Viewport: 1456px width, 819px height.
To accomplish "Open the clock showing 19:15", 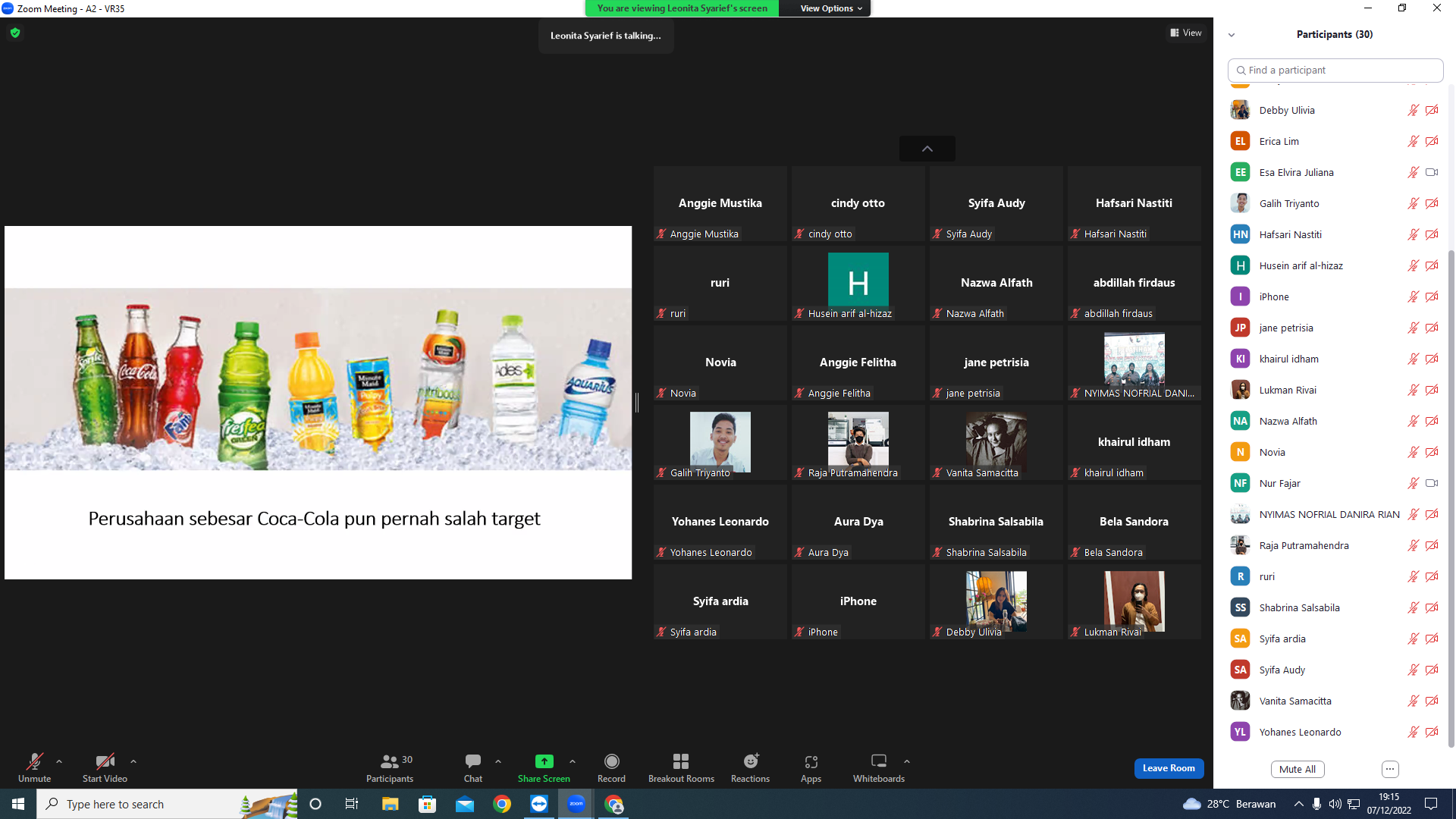I will (x=1389, y=804).
